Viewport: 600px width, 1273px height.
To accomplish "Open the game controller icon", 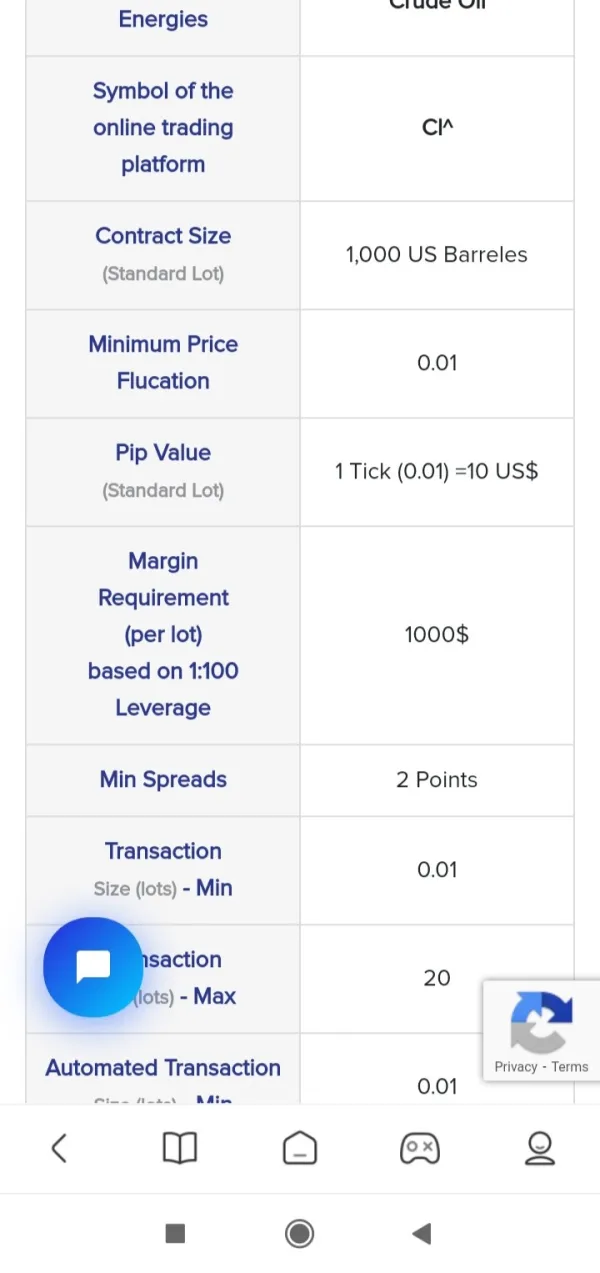I will pos(419,1148).
